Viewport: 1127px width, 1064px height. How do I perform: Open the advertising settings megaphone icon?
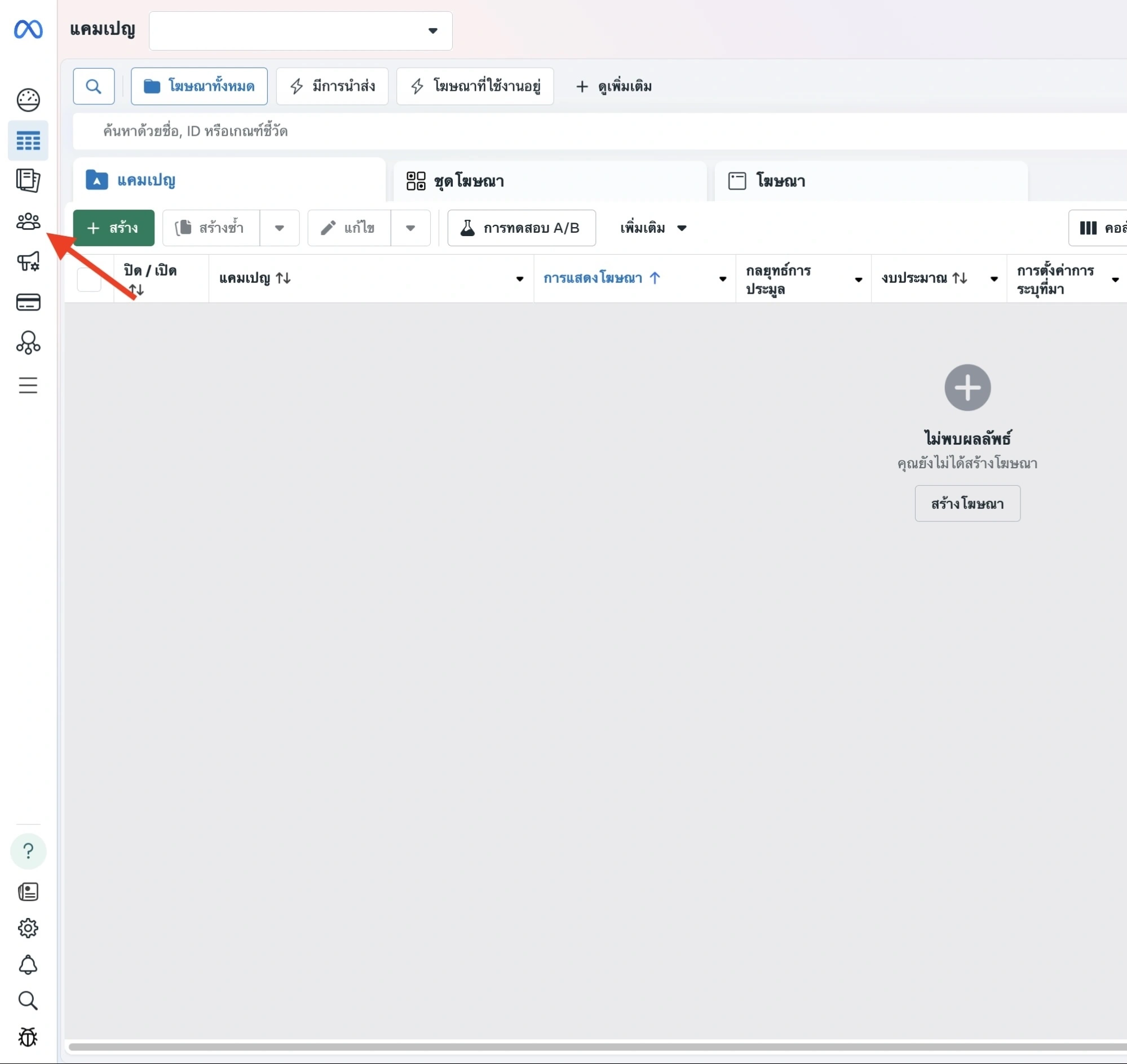(x=28, y=261)
